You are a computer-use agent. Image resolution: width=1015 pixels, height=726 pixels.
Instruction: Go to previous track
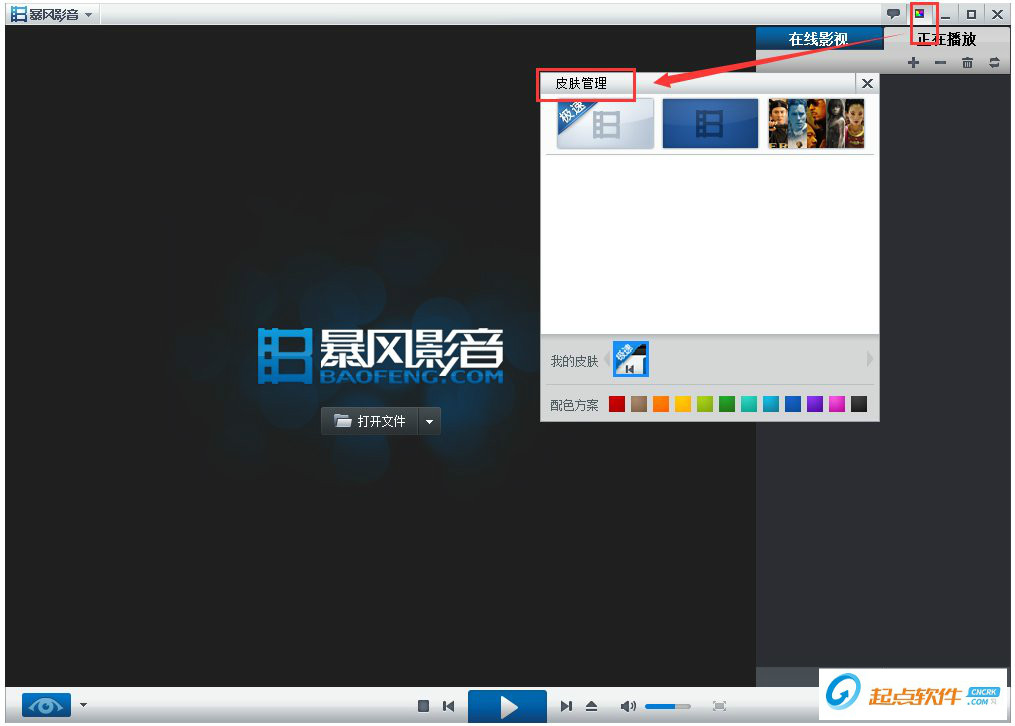click(x=449, y=706)
